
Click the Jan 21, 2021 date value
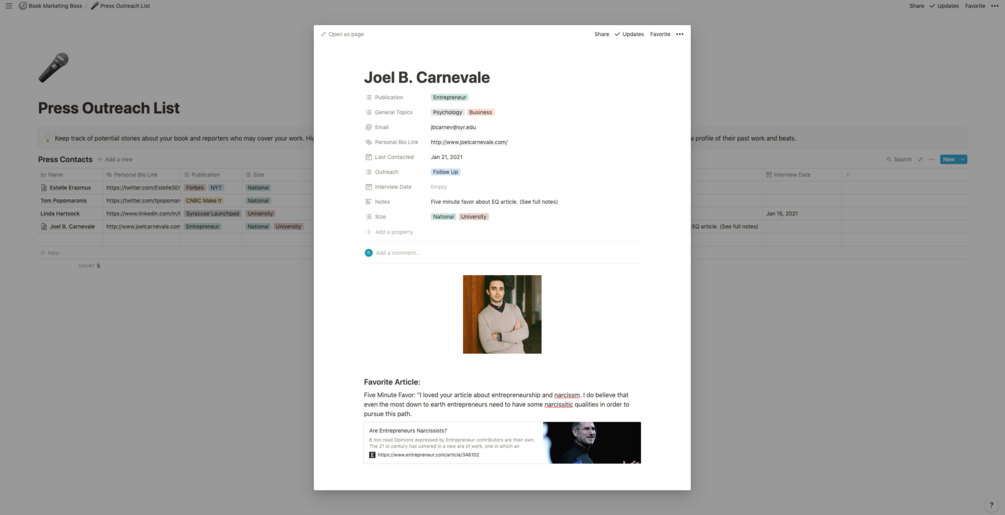pos(446,157)
